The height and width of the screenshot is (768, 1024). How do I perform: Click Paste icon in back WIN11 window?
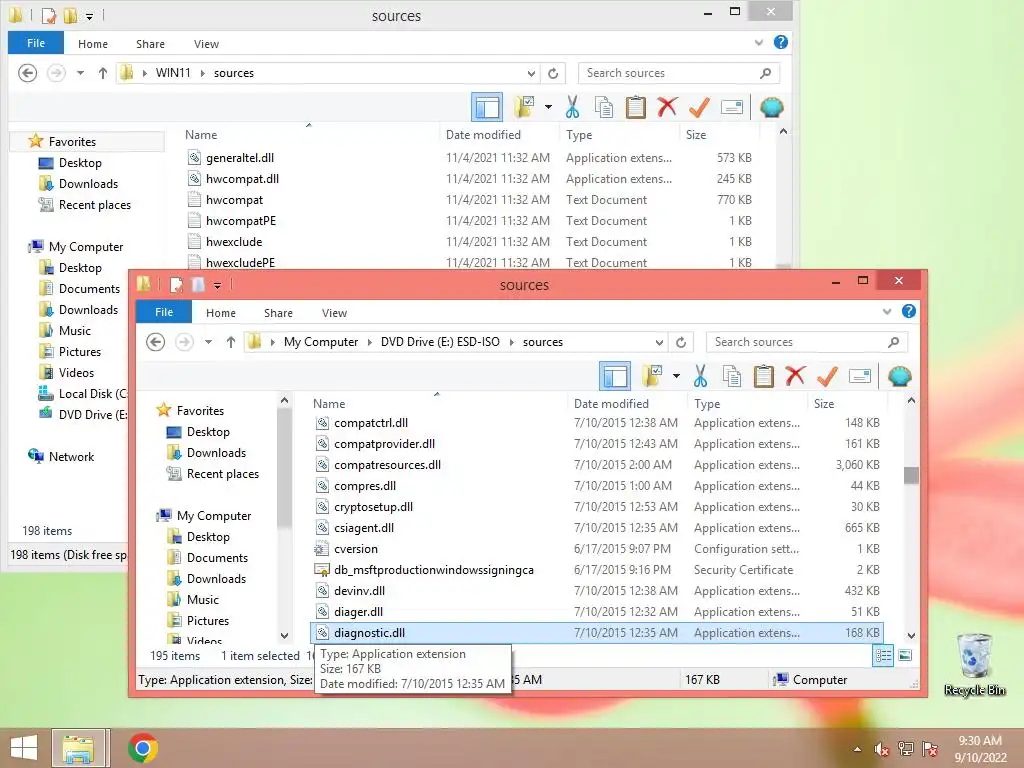(x=635, y=107)
